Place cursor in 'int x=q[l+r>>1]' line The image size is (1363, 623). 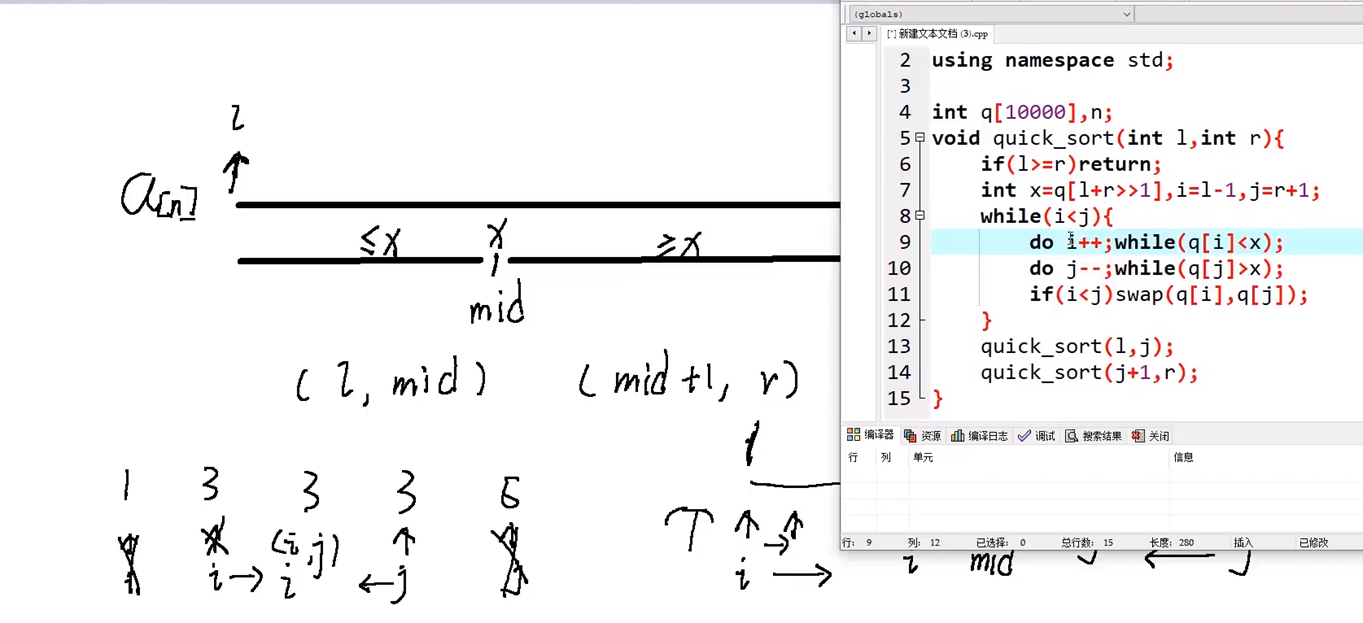pos(1150,190)
